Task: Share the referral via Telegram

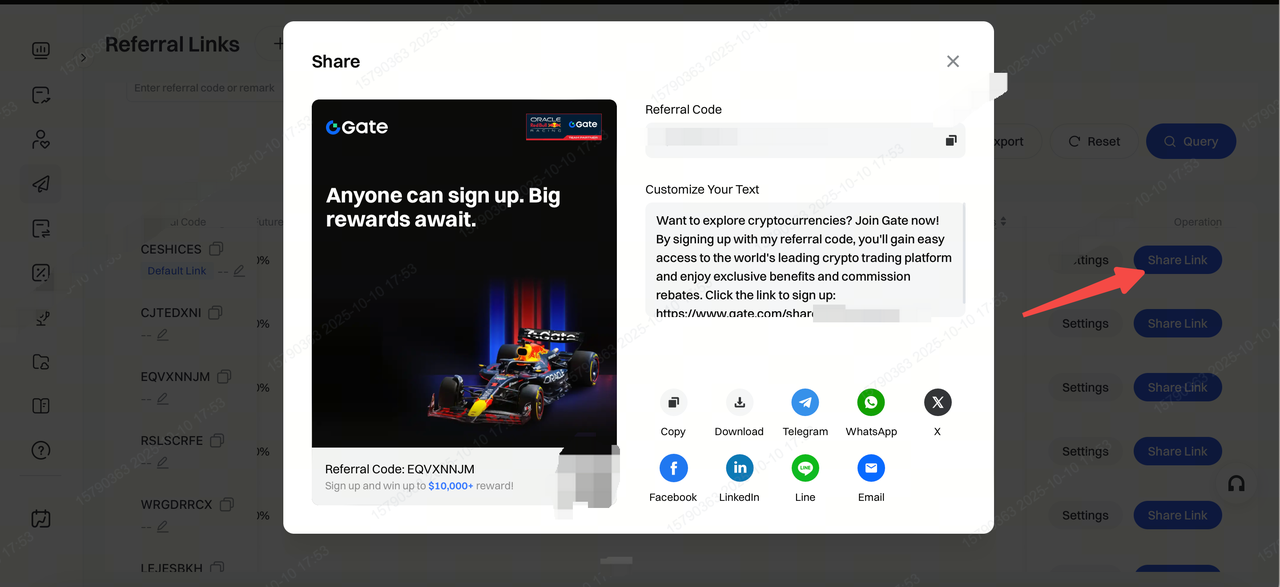Action: pyautogui.click(x=805, y=402)
